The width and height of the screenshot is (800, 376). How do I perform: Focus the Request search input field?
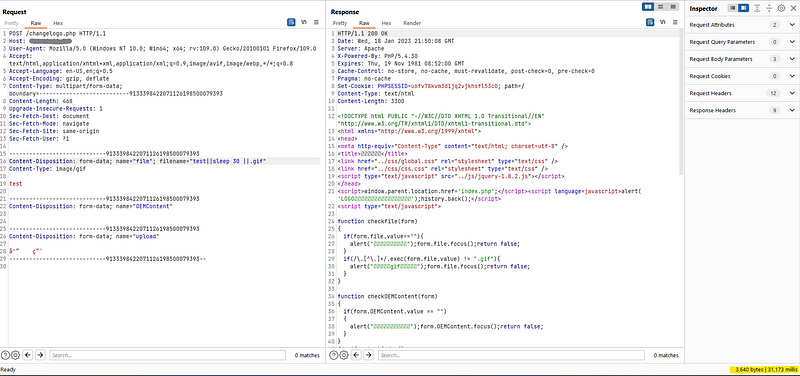167,355
